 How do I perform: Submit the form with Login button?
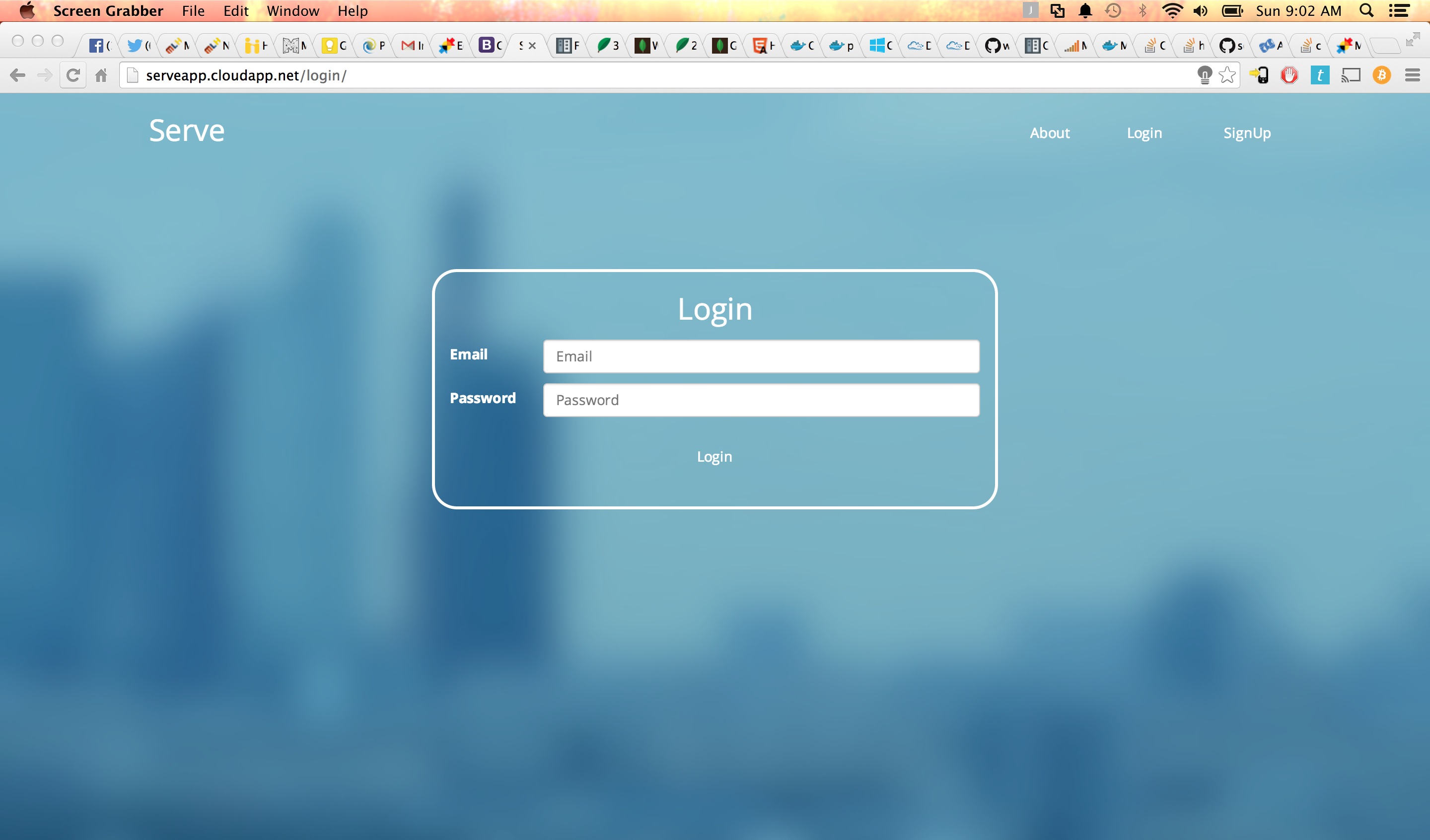[714, 456]
